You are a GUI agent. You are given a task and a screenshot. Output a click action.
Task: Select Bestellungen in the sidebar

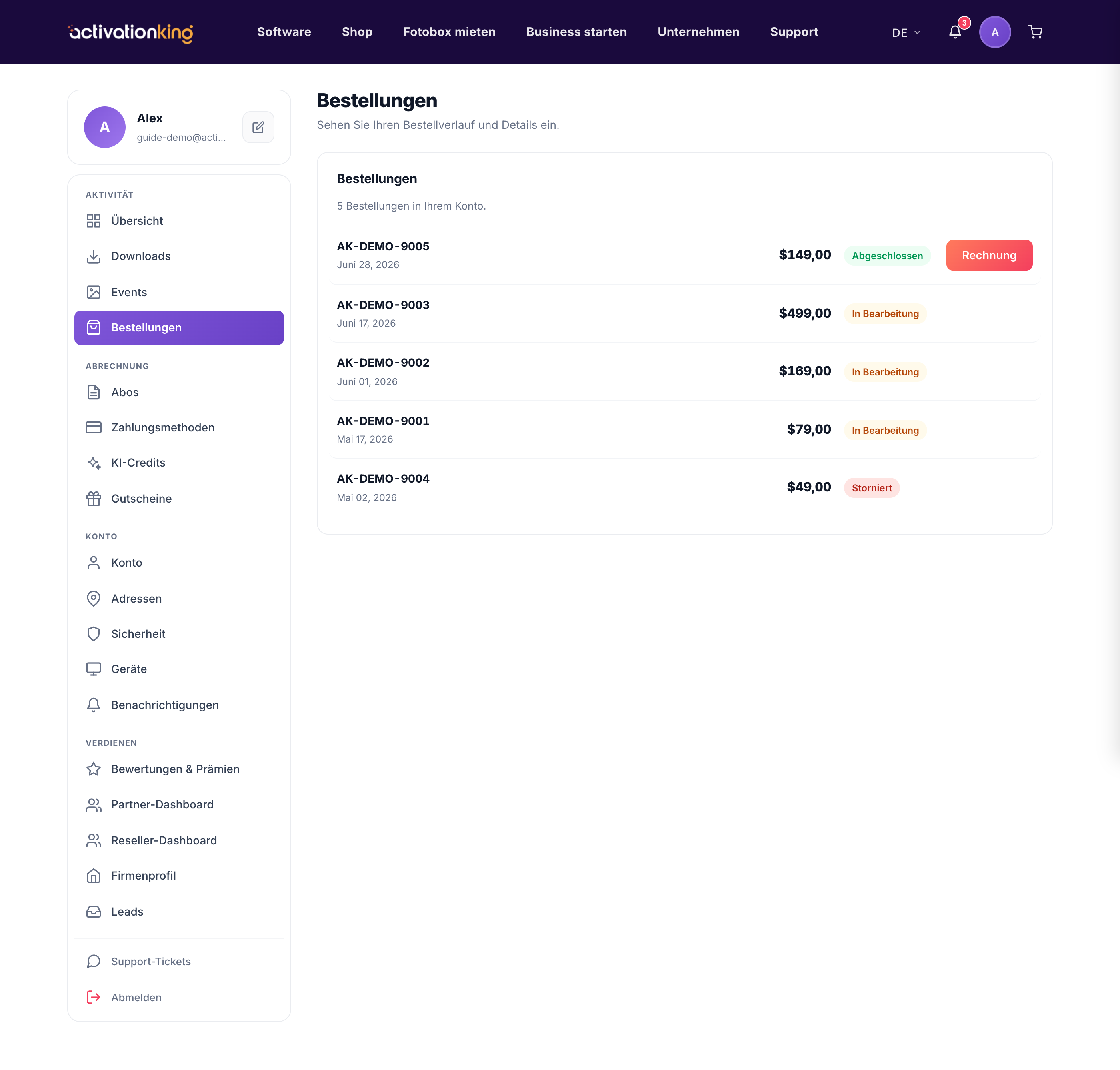[179, 327]
